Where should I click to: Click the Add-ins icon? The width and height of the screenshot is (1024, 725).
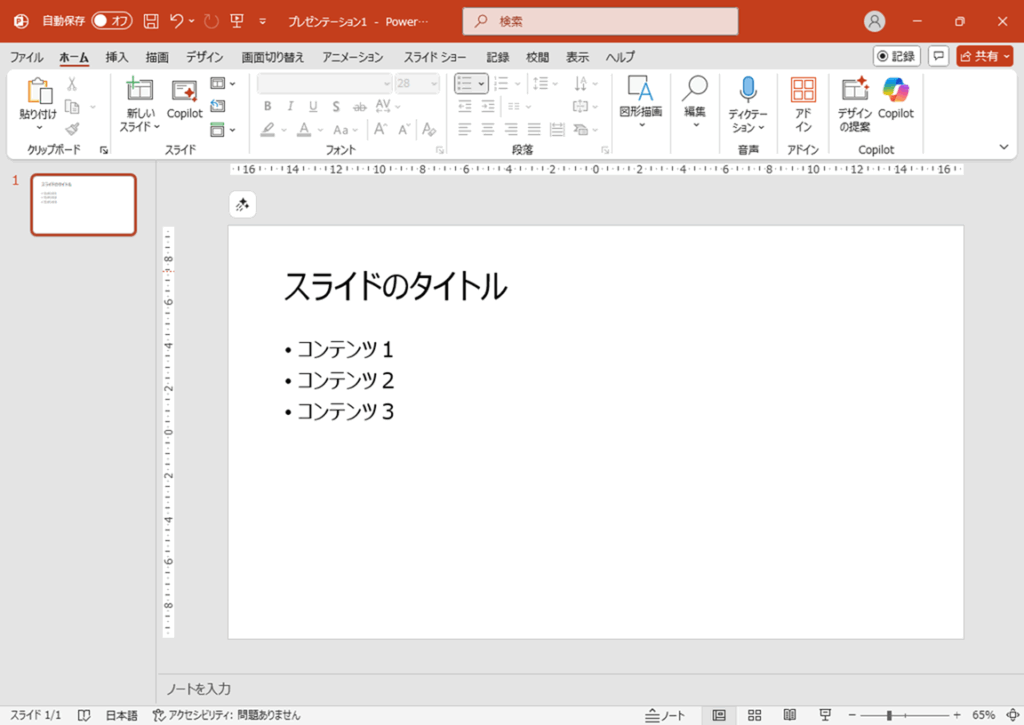click(803, 91)
